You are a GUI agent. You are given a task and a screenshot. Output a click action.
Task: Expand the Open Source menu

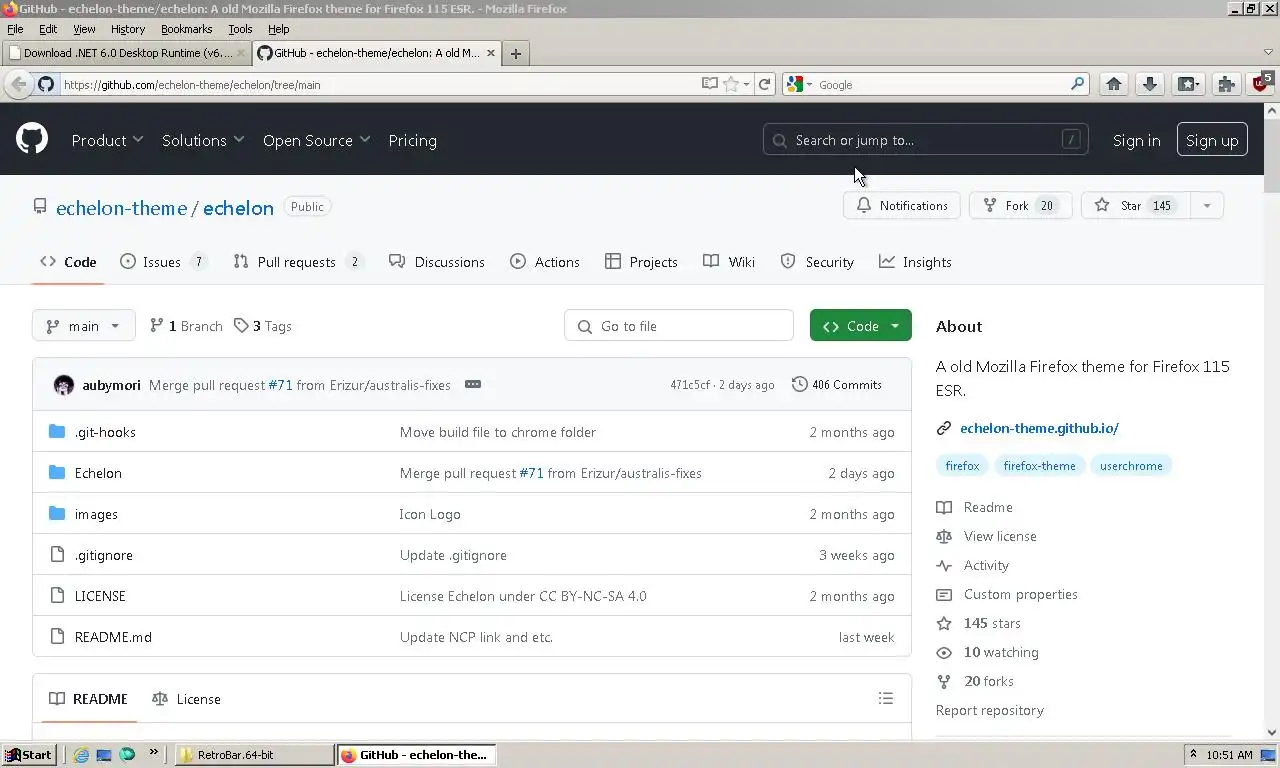tap(316, 140)
